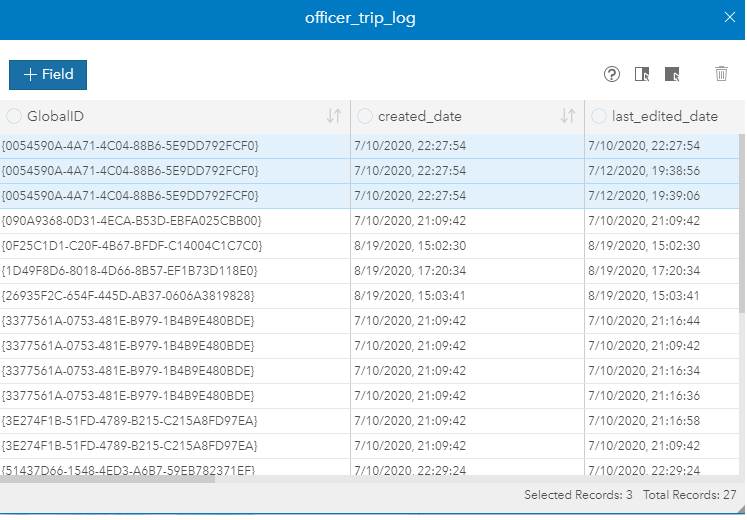
Task: Add a new field with Field button
Action: [x=48, y=75]
